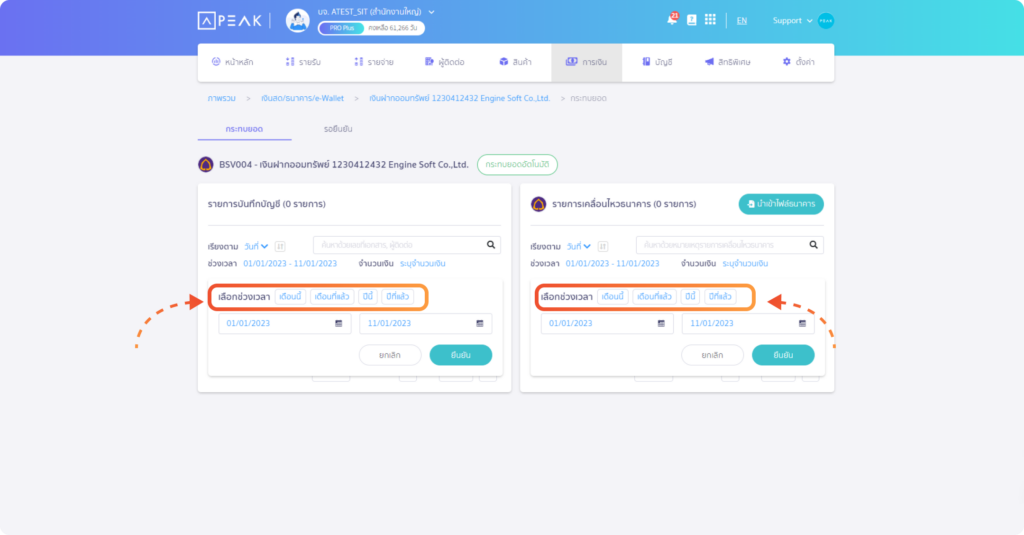The height and width of the screenshot is (535, 1024).
Task: Click the apps grid icon in header
Action: point(710,20)
